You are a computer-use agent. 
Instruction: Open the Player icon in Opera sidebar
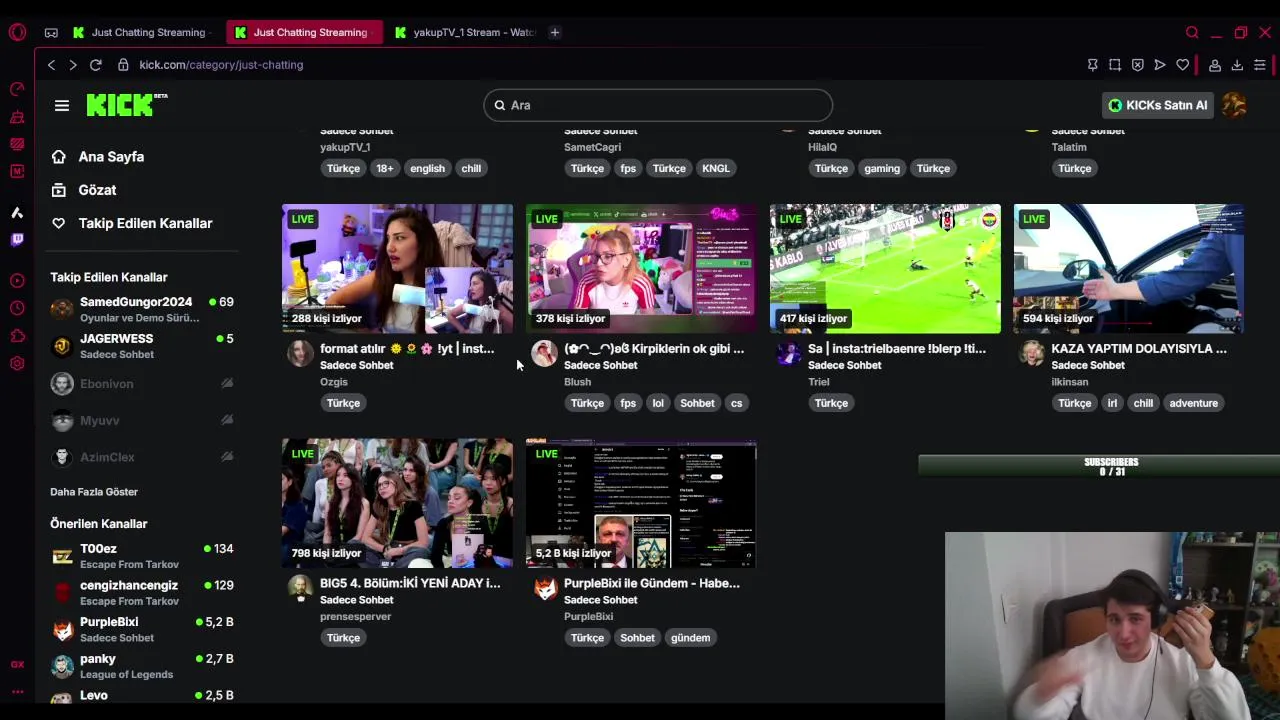[x=17, y=281]
